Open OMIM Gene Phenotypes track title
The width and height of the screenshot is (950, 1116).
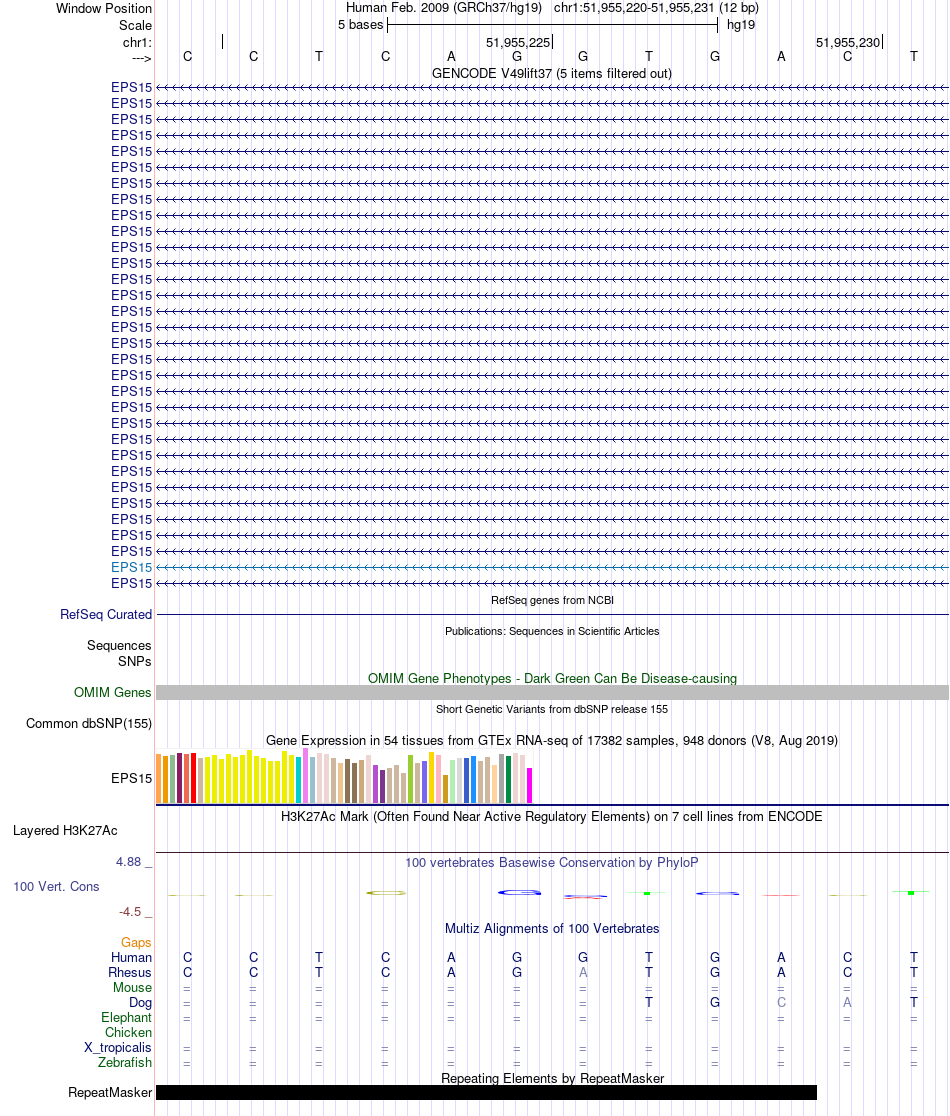point(552,678)
